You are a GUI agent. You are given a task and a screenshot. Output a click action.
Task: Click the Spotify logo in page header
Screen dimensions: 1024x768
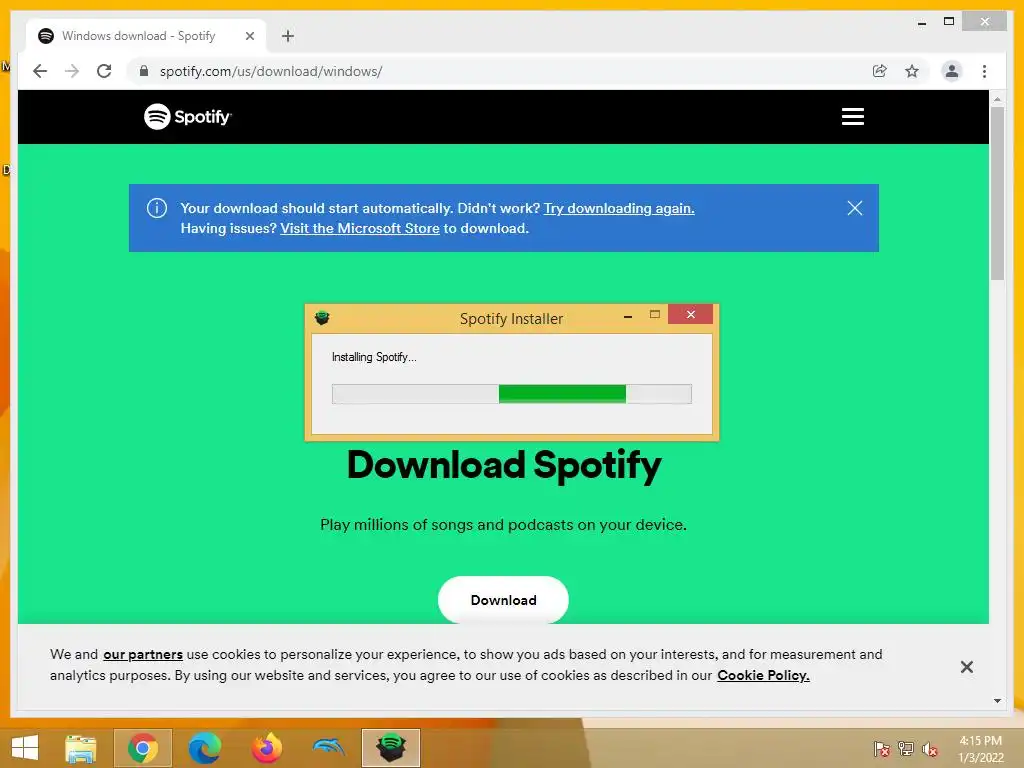pyautogui.click(x=187, y=117)
